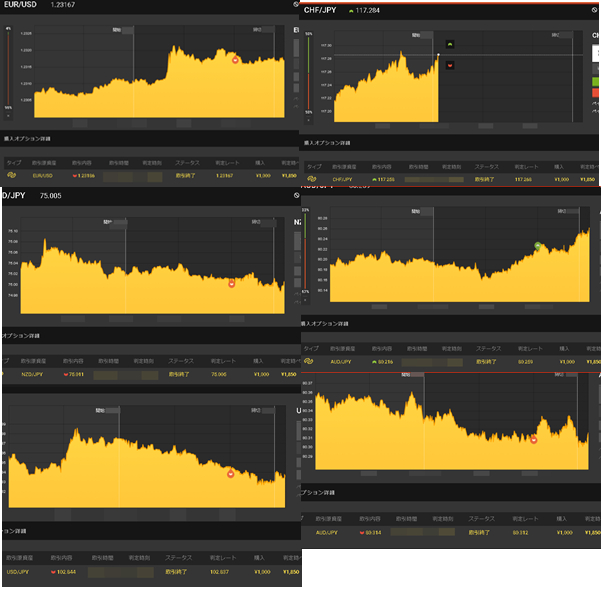
Task: Click the green marker on AUD/JPY chart
Action: [x=537, y=245]
